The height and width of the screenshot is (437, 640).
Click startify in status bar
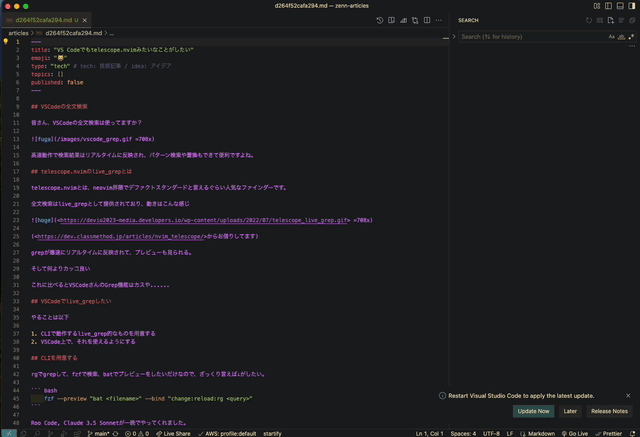(272, 433)
